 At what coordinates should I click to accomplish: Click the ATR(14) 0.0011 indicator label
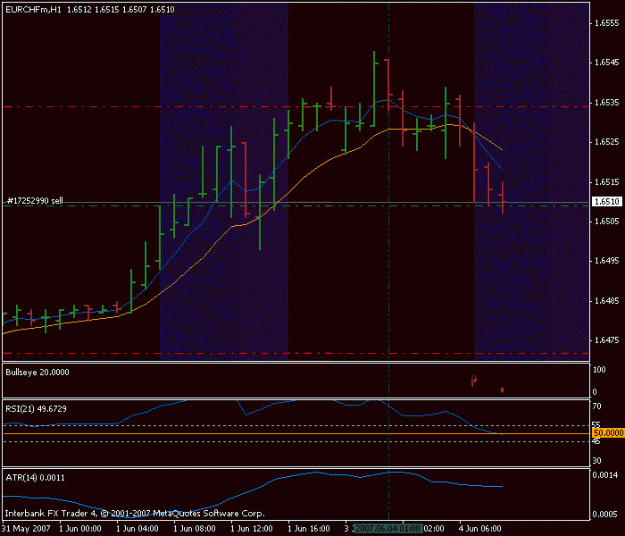coord(35,477)
